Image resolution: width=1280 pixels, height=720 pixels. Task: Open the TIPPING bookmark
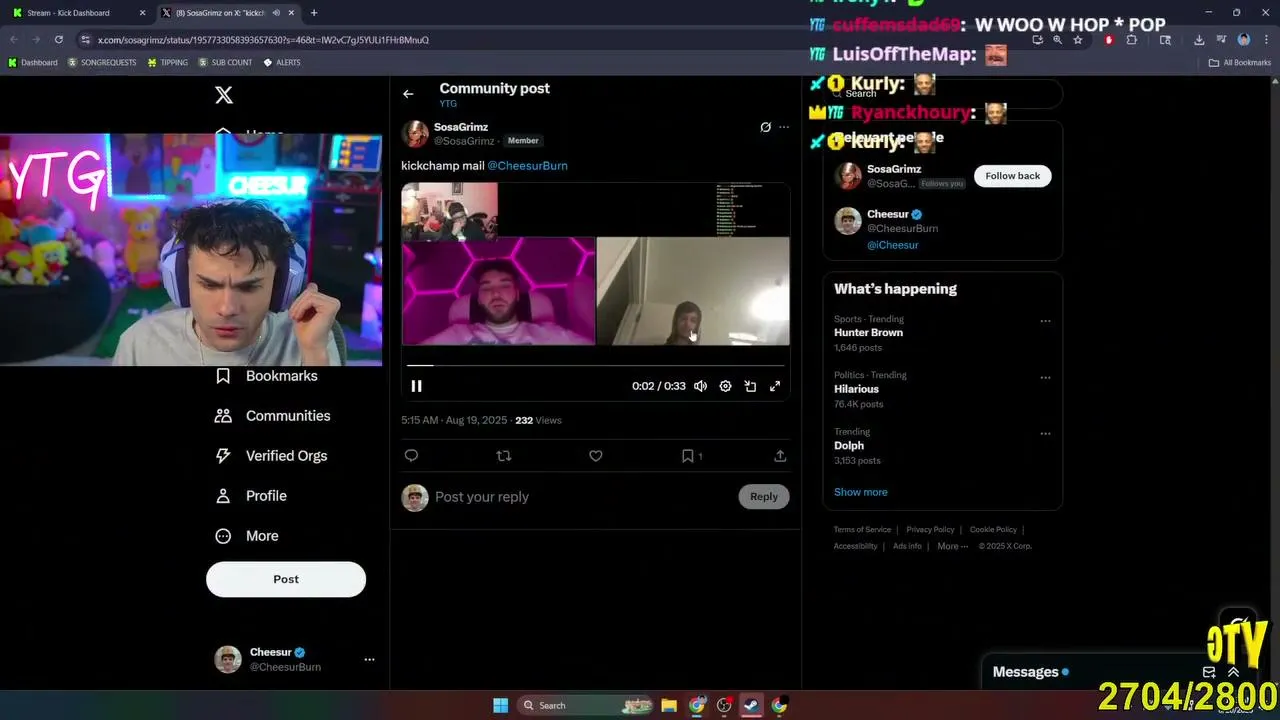click(167, 63)
